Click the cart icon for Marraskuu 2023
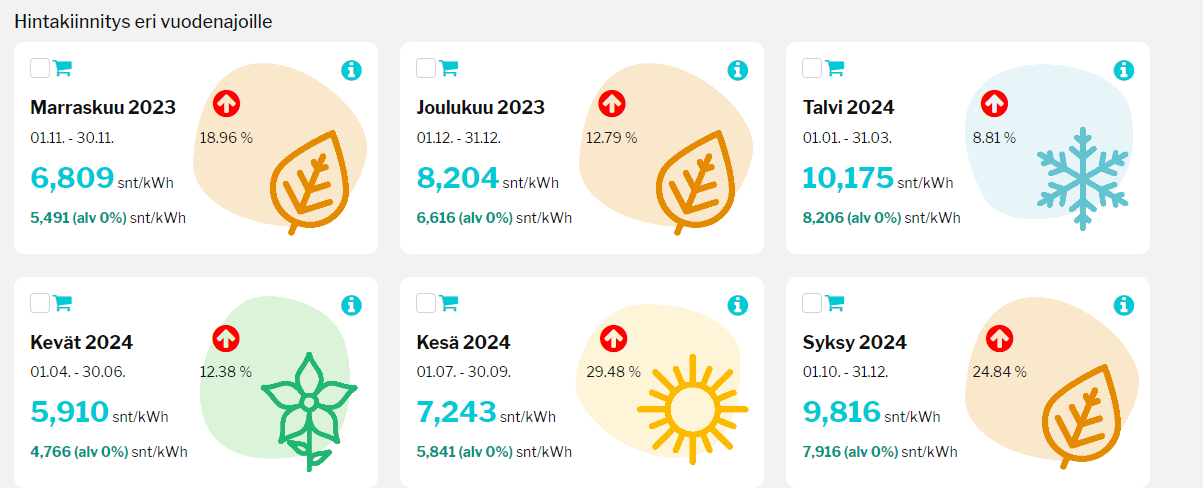 click(62, 68)
